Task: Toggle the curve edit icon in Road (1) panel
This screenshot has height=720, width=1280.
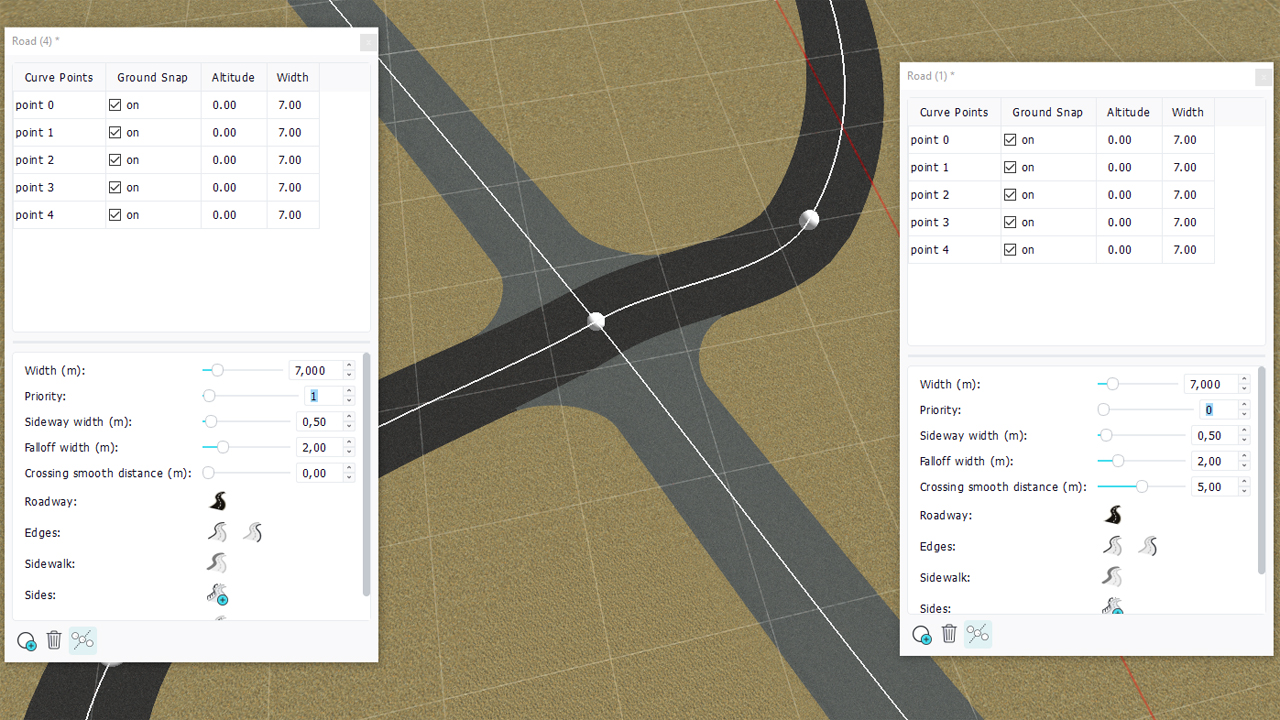Action: coord(977,634)
